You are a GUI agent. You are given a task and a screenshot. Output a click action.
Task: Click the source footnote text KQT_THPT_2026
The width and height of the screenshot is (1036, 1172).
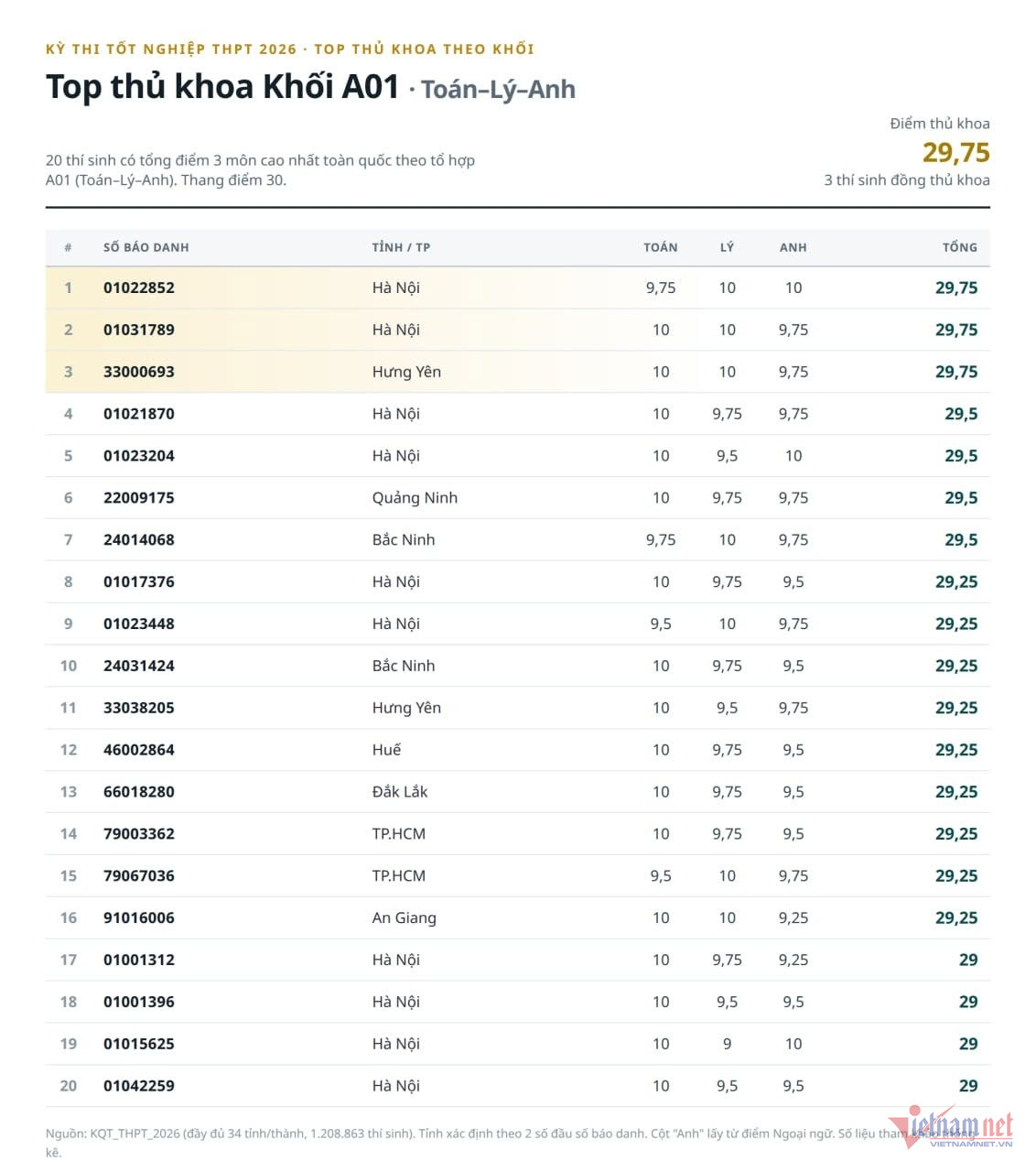point(134,1134)
